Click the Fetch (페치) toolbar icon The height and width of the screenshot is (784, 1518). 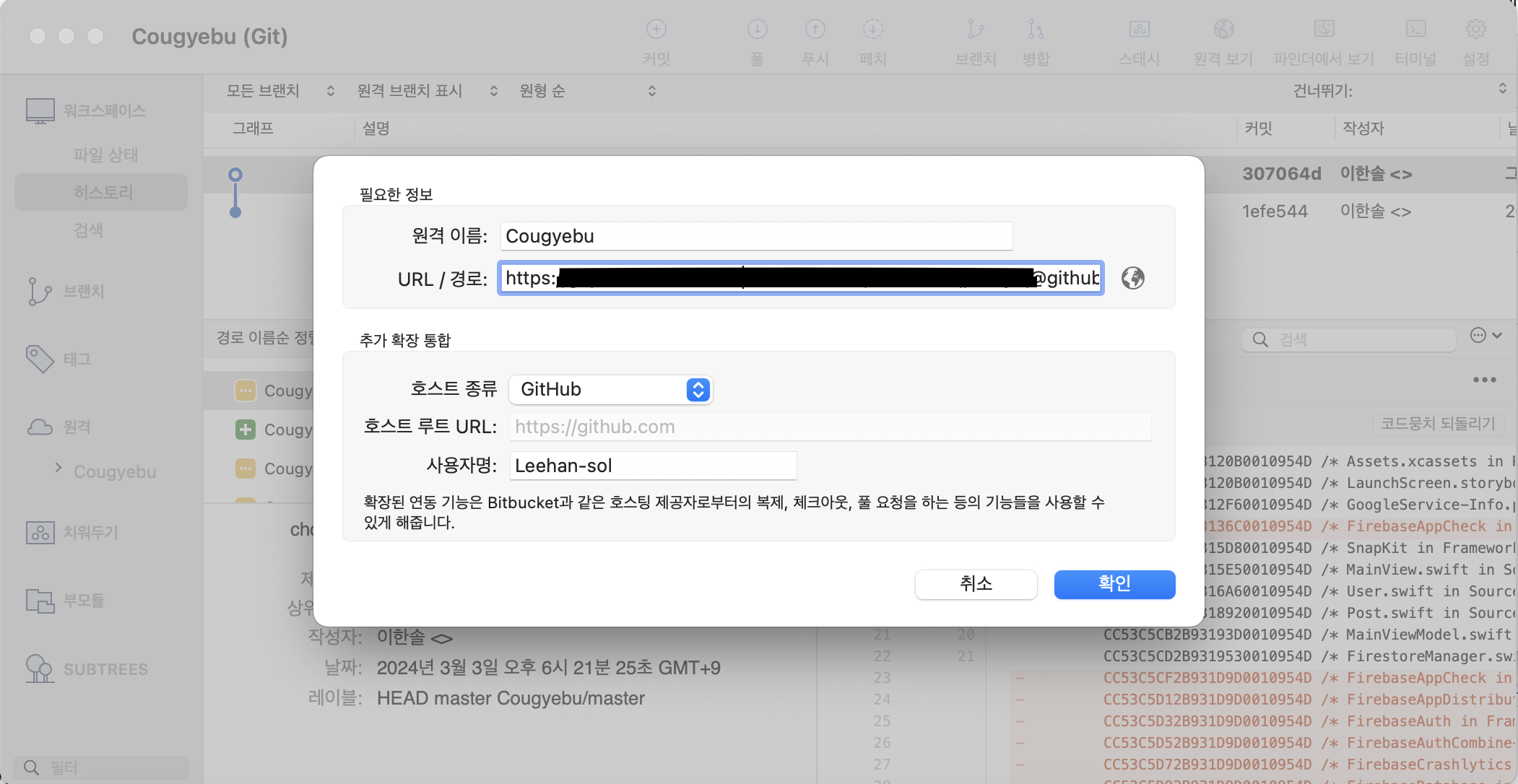pos(872,30)
